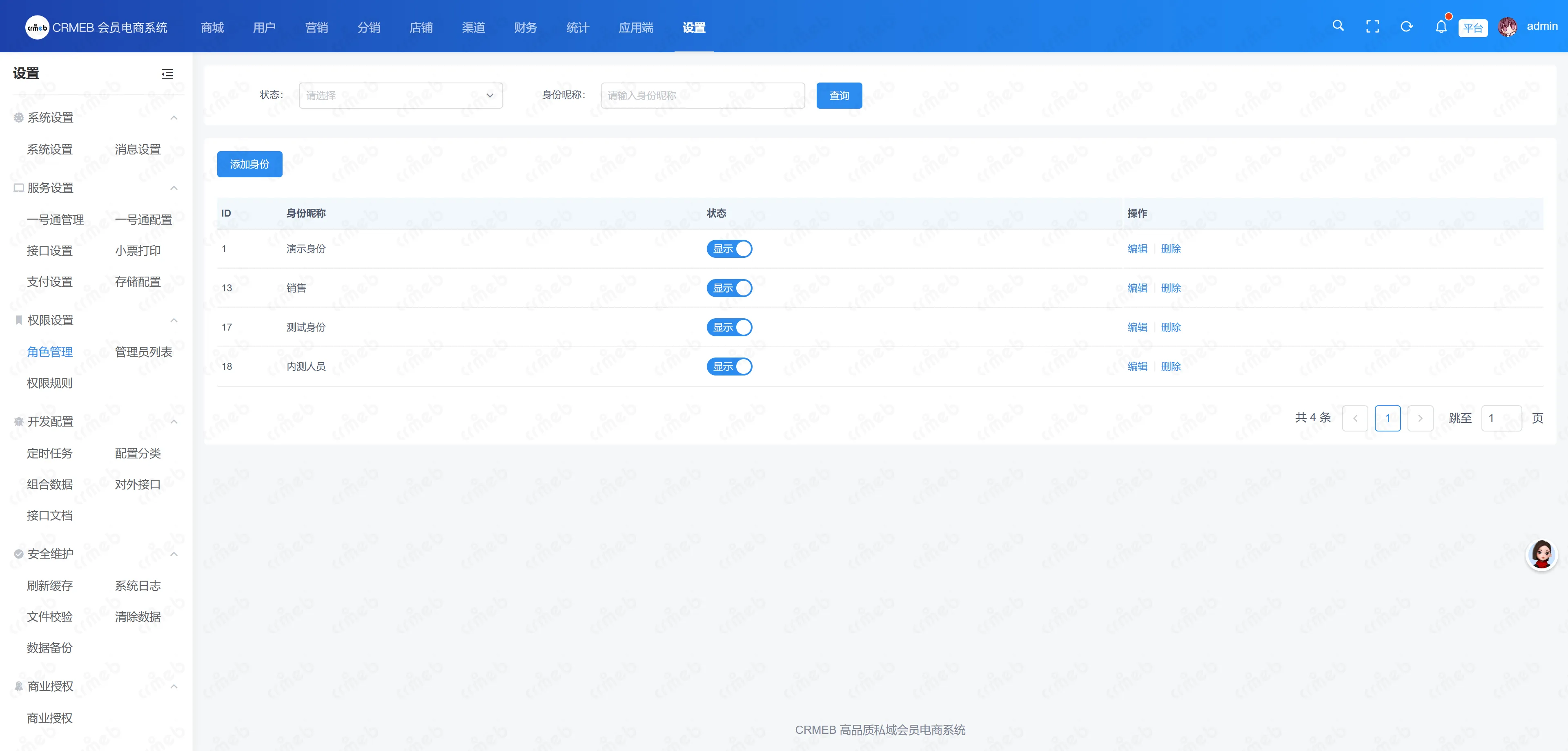
Task: Collapse the 开发配置 sidebar group
Action: 174,422
